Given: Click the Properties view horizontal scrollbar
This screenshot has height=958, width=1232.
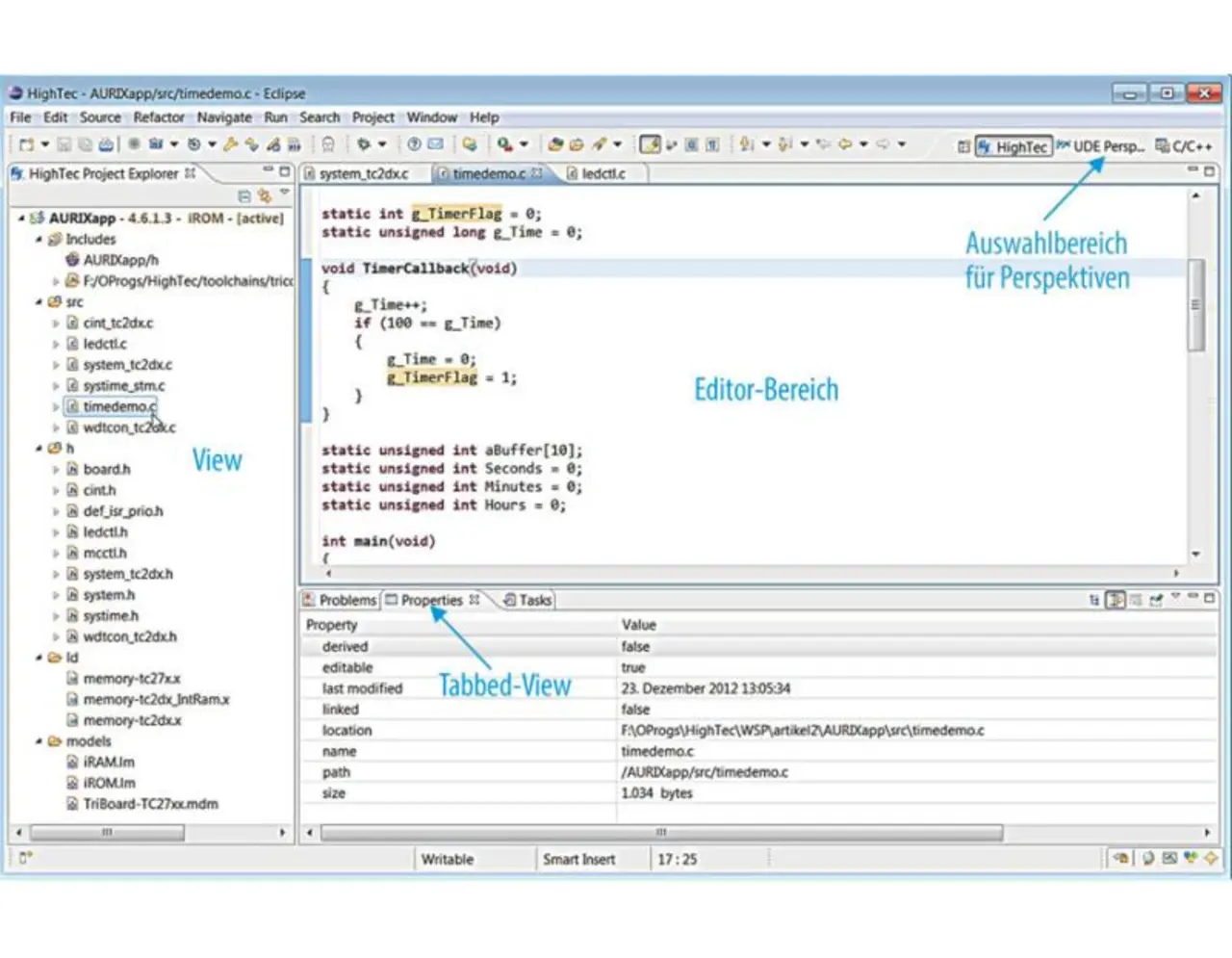Looking at the screenshot, I should pos(661,832).
